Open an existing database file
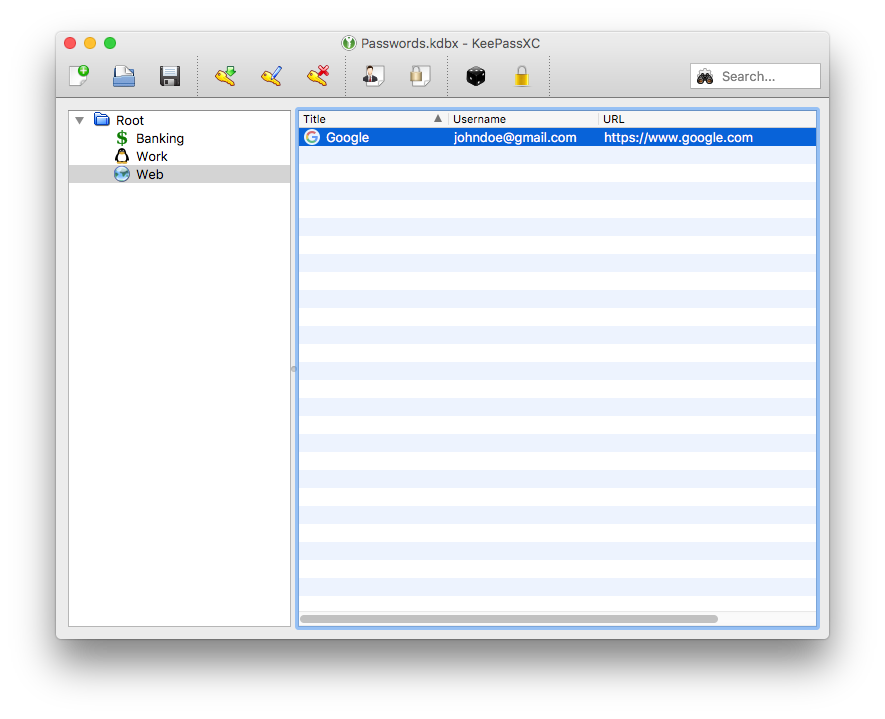The height and width of the screenshot is (719, 885). (x=124, y=76)
